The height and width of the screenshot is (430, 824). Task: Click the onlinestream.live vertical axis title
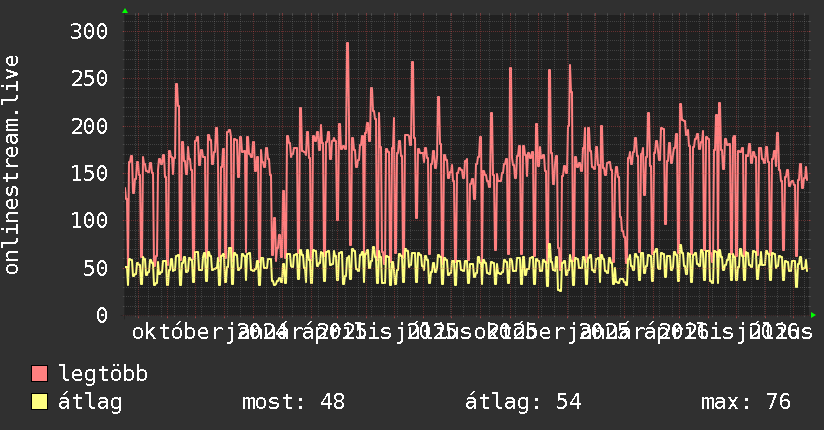11,165
